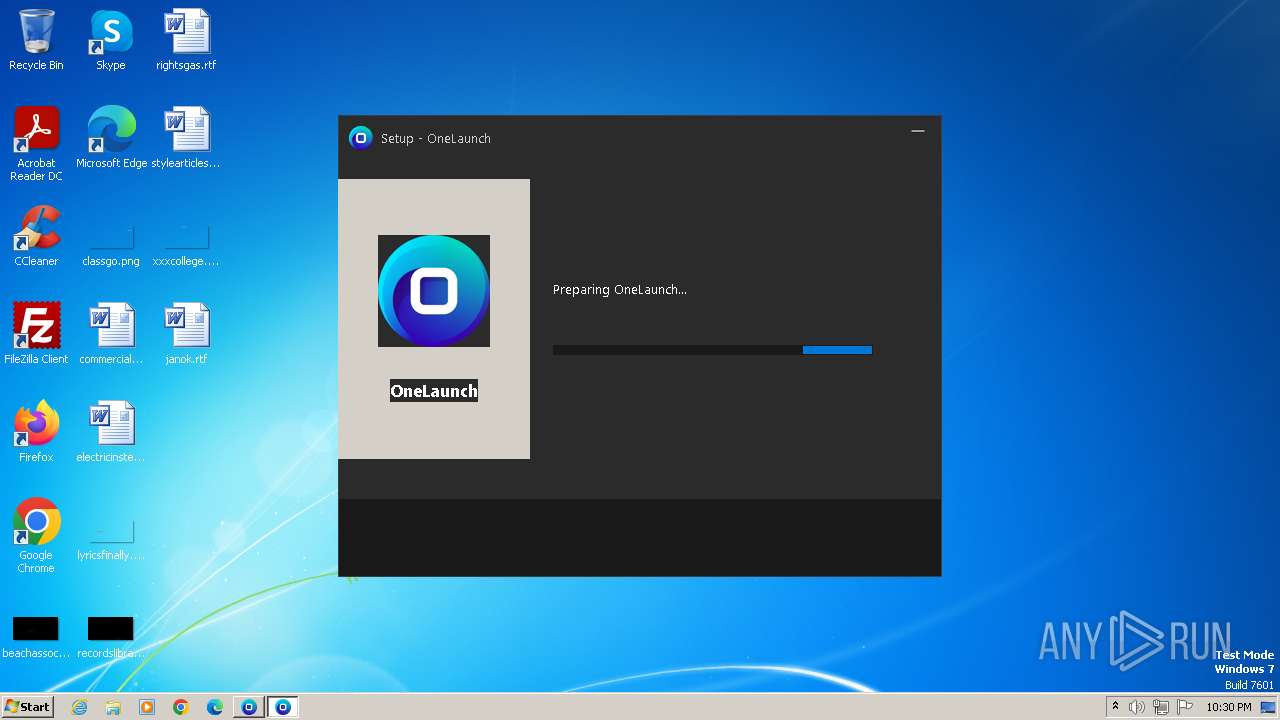The width and height of the screenshot is (1280, 720).
Task: Click the installation progress bar
Action: coord(713,350)
